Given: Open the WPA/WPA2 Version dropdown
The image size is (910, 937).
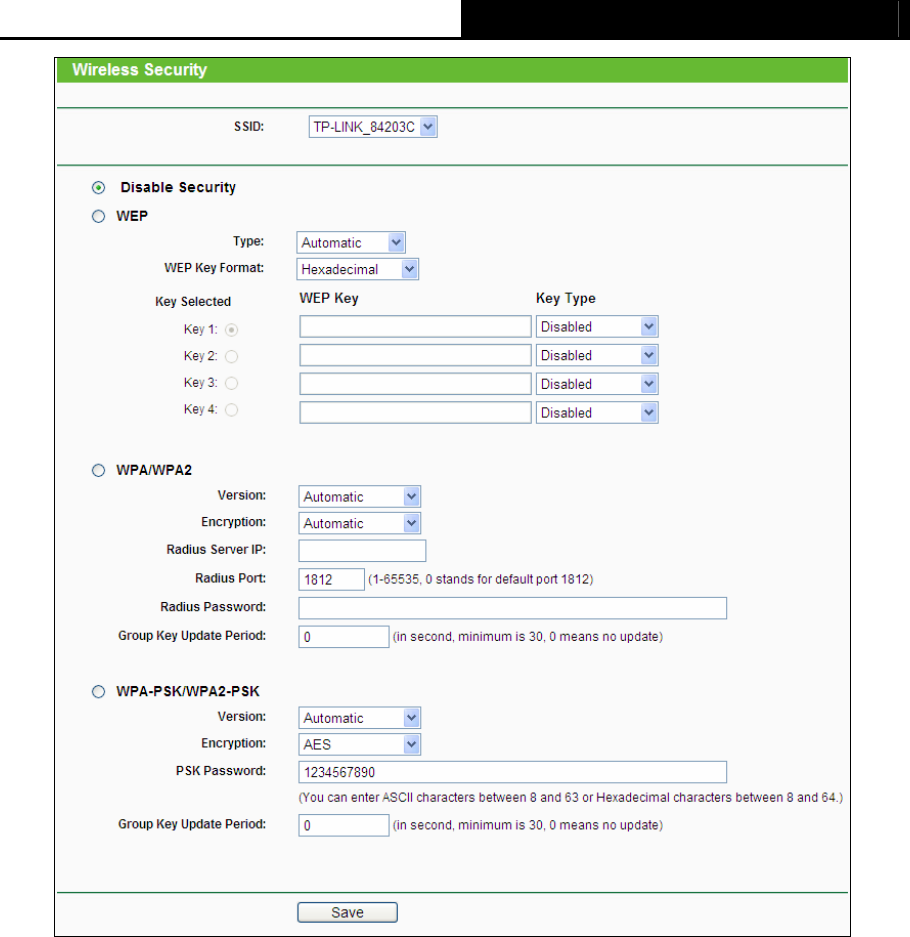Looking at the screenshot, I should (x=360, y=497).
